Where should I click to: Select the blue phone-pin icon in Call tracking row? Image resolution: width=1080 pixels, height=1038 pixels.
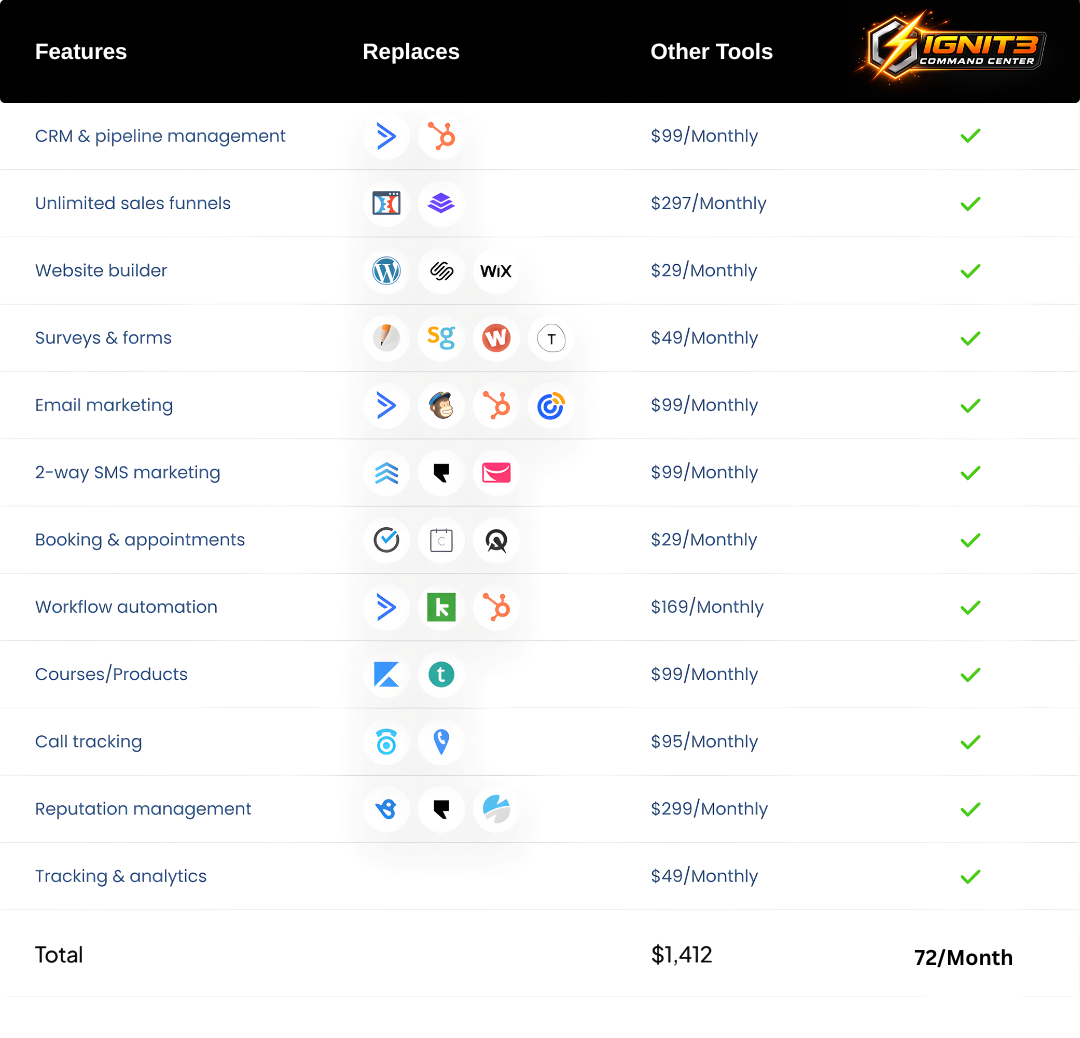coord(442,742)
